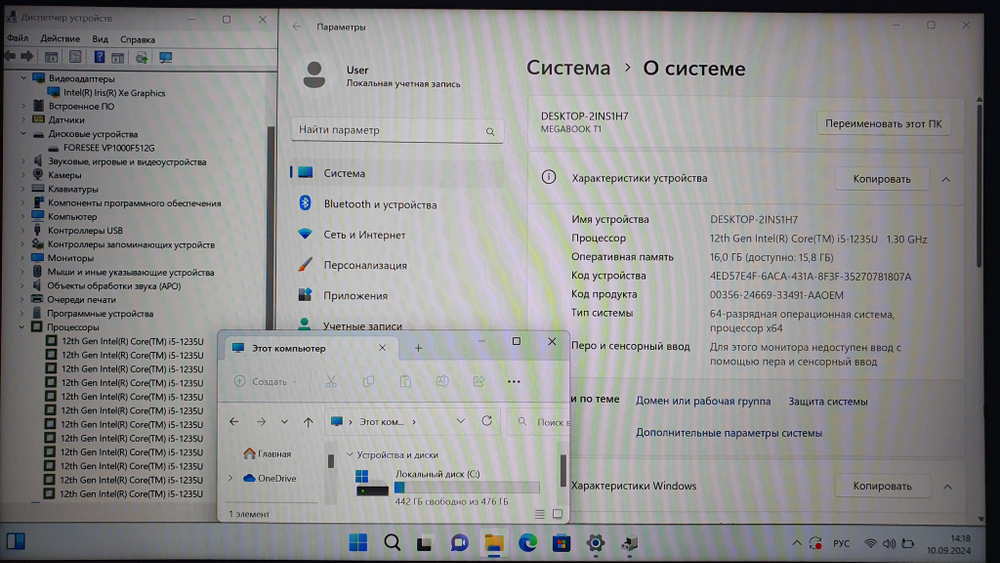The height and width of the screenshot is (563, 1000).
Task: Switch Explorer to details view icon
Action: [x=540, y=514]
